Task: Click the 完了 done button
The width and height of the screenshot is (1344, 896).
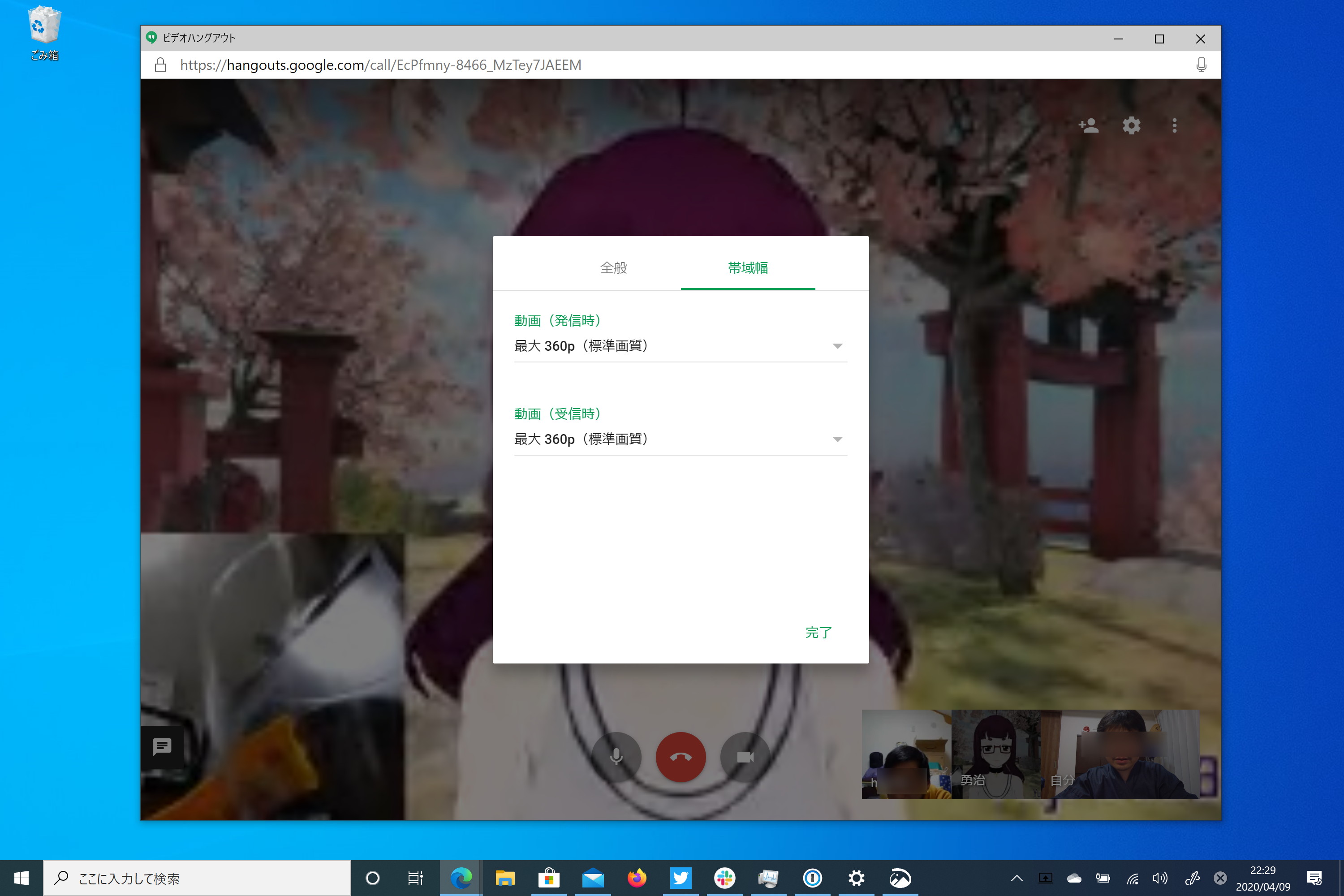Action: [x=818, y=633]
